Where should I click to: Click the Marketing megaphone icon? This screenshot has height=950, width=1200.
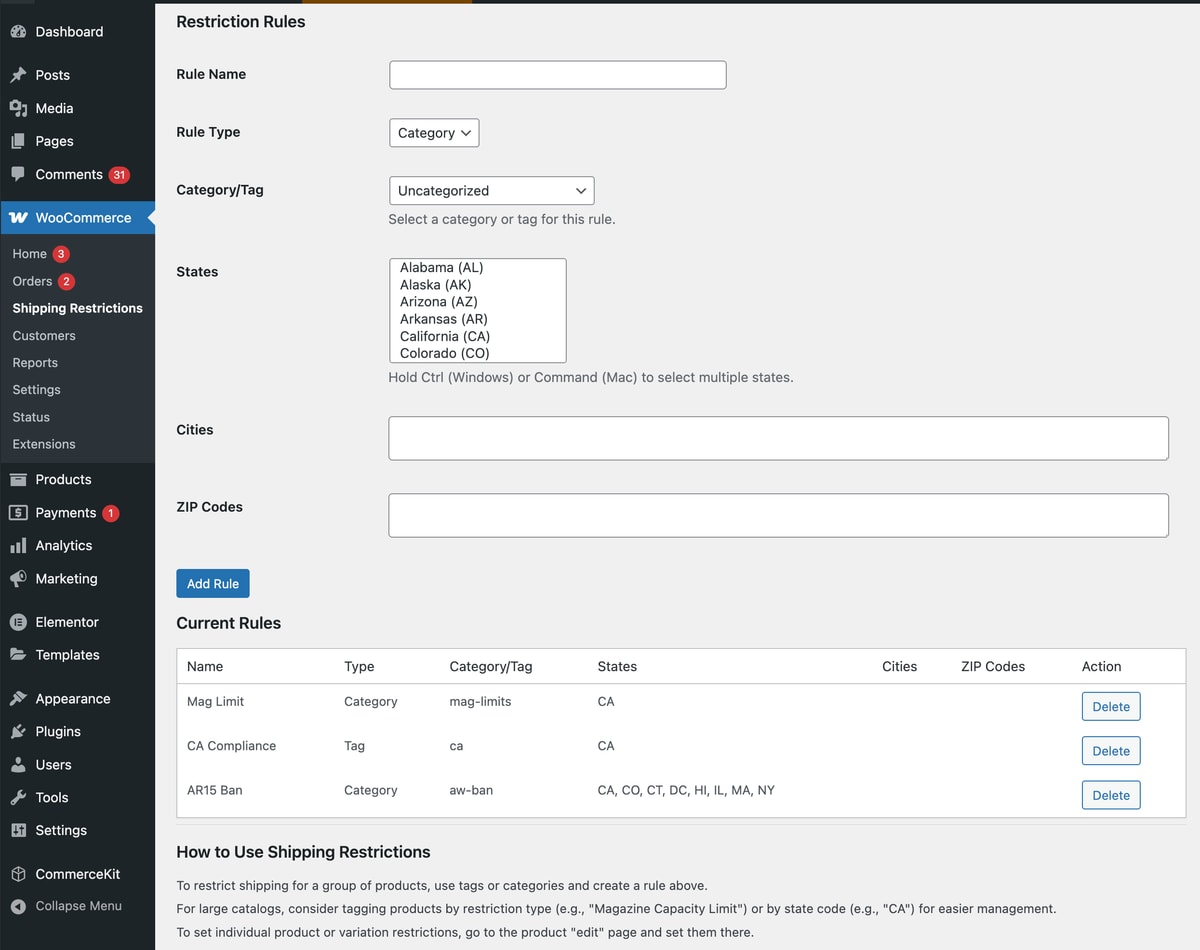(18, 578)
